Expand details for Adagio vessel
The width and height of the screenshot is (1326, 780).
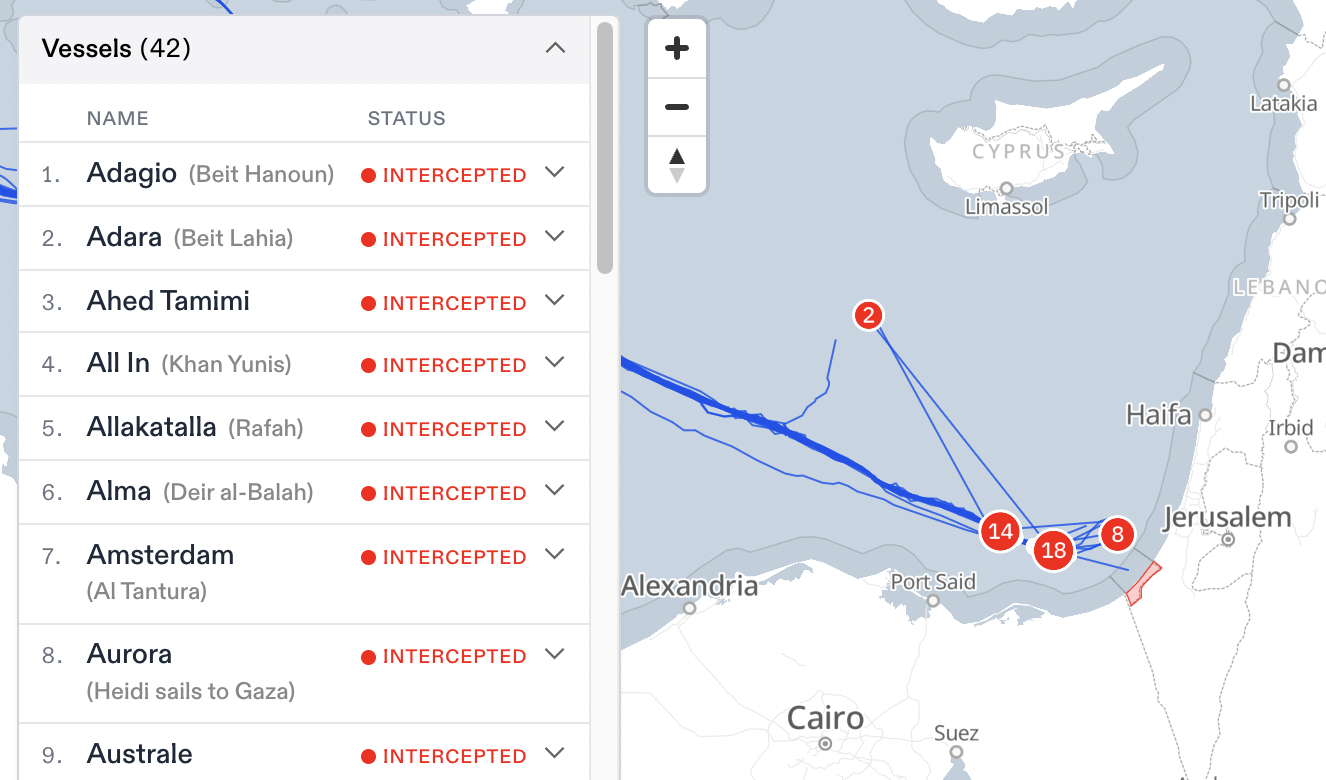click(x=555, y=173)
